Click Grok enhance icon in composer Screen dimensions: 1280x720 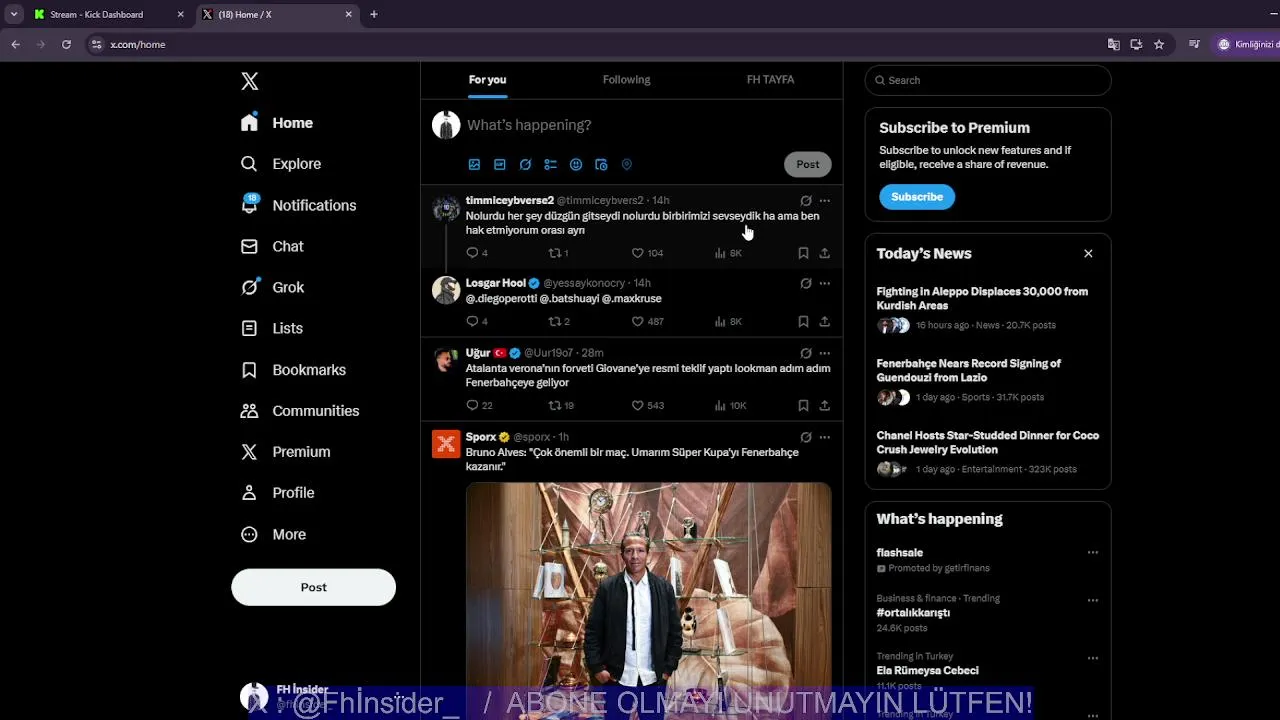coord(525,164)
